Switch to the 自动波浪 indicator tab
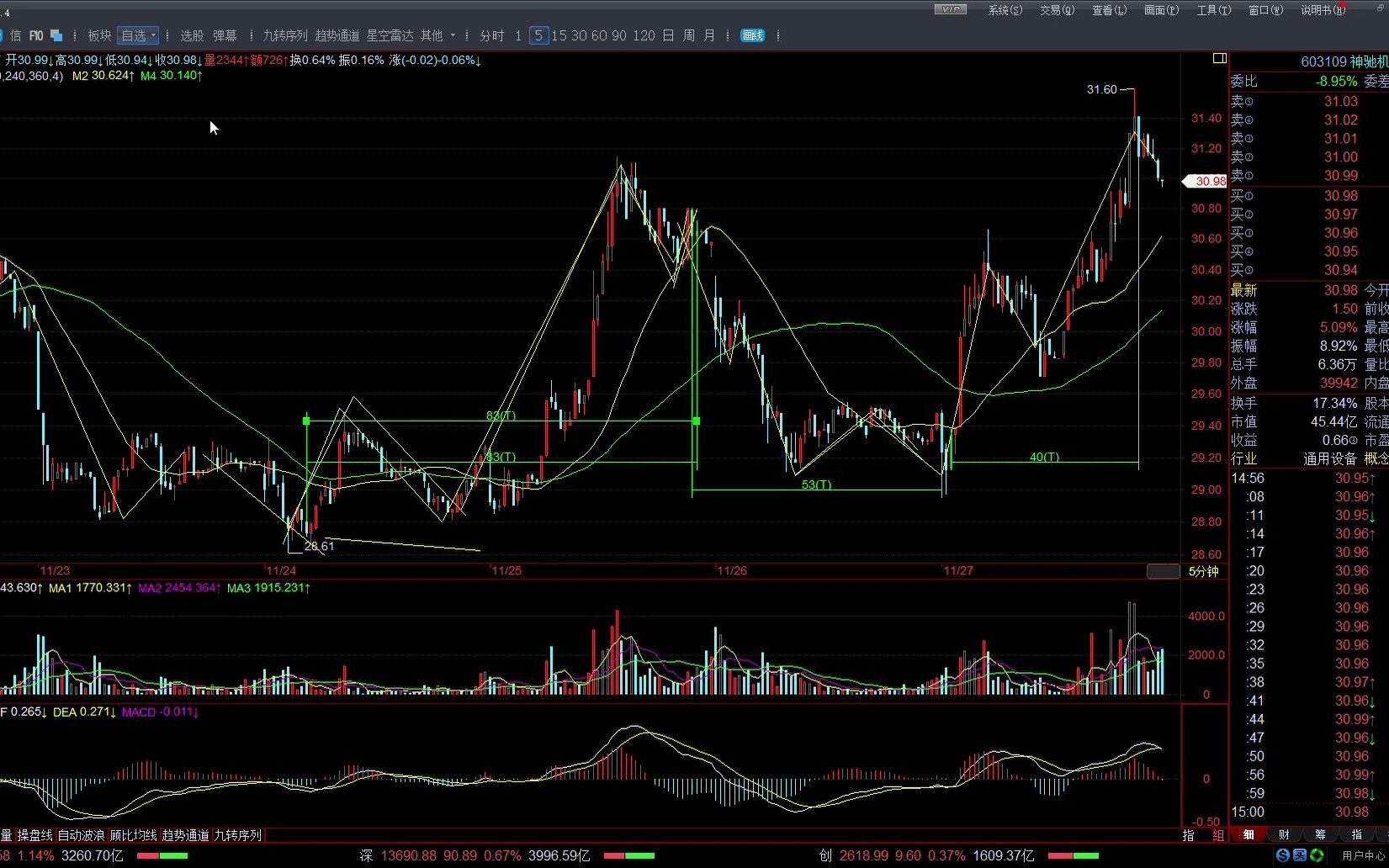 (x=81, y=835)
